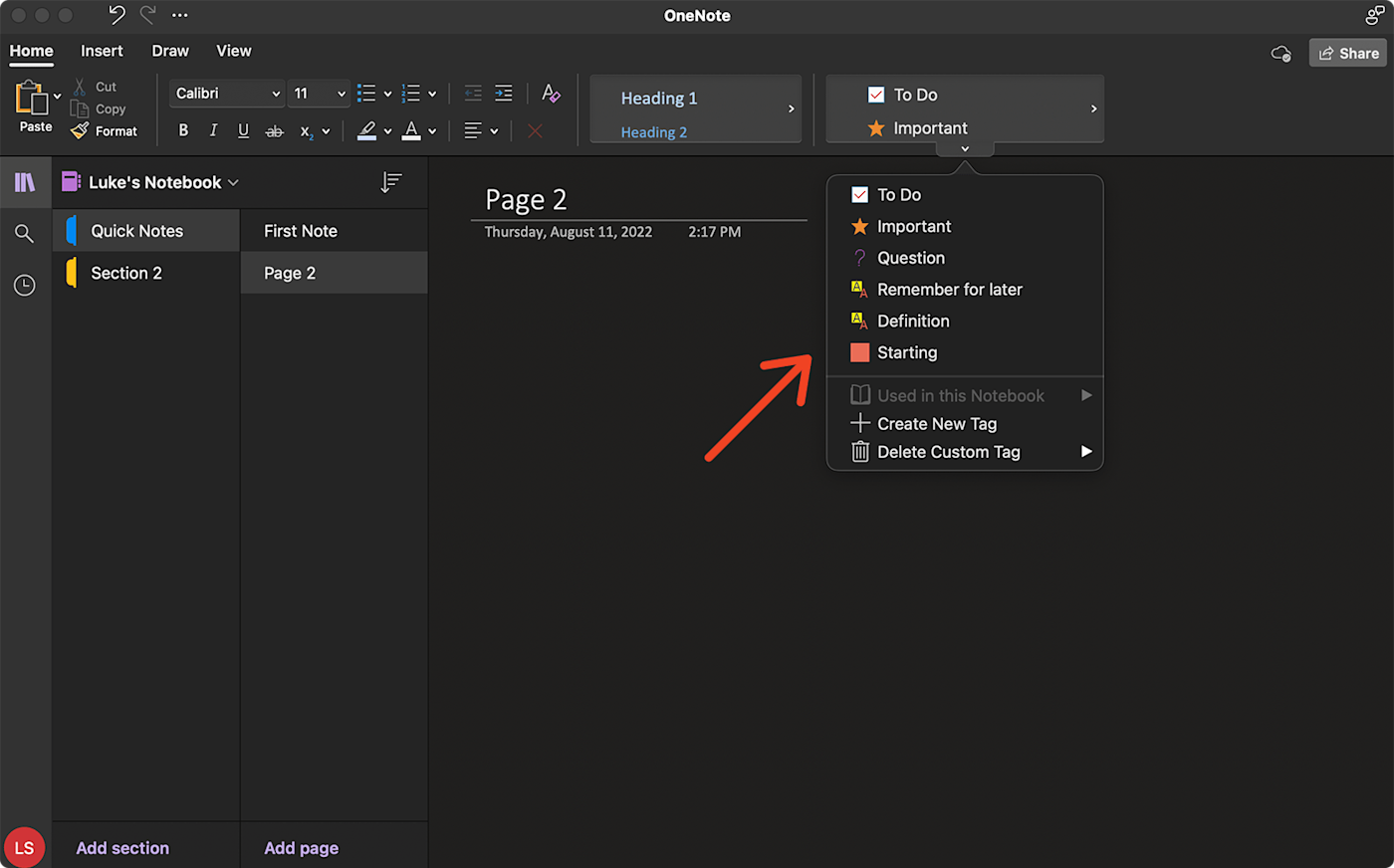
Task: Click the sort pages icon
Action: pyautogui.click(x=391, y=182)
